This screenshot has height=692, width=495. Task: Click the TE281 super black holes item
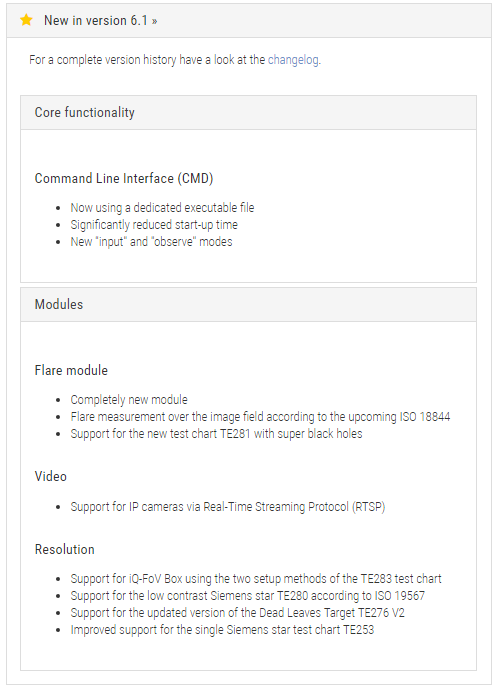[x=216, y=434]
